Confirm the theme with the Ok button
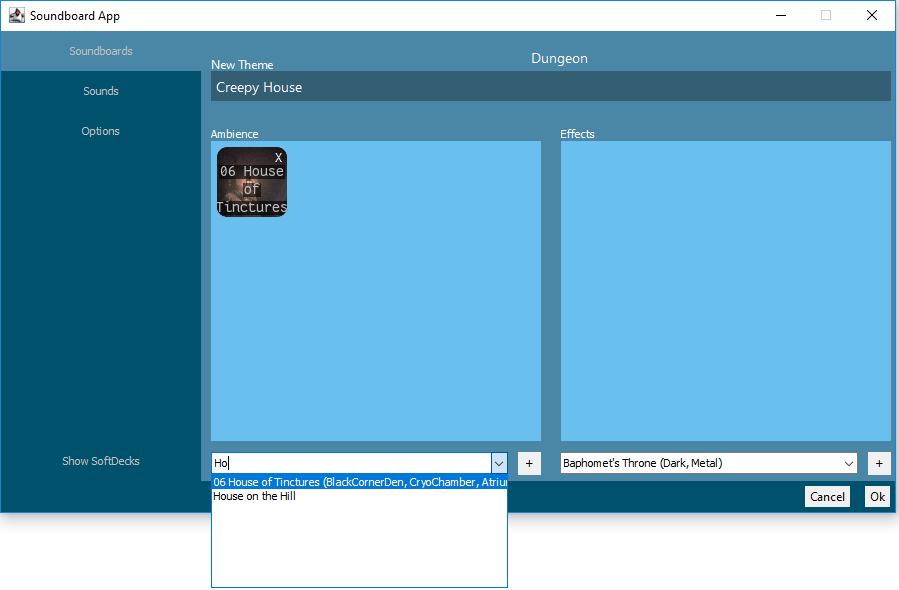899x590 pixels. (877, 496)
